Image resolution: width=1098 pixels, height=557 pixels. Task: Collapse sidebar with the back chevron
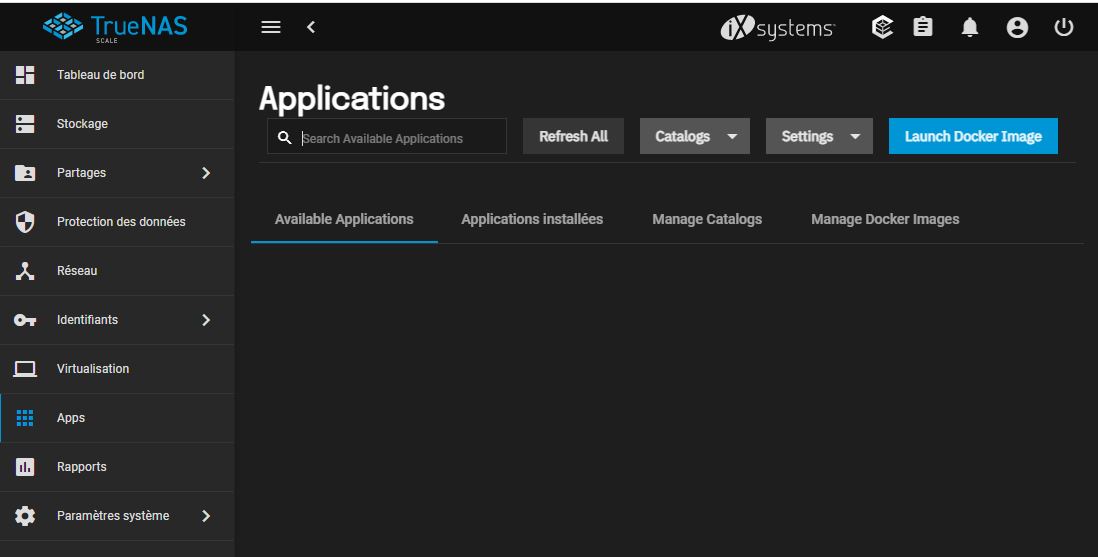point(311,27)
